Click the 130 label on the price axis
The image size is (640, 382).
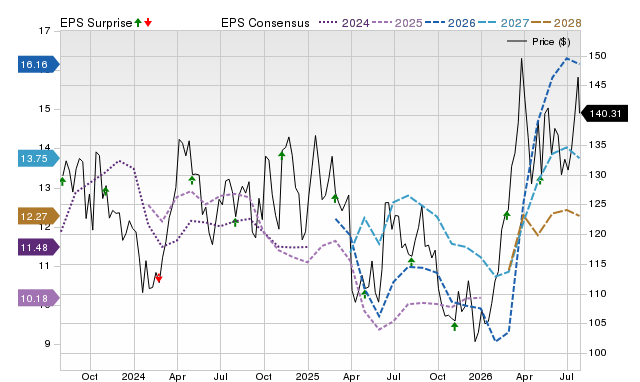597,175
